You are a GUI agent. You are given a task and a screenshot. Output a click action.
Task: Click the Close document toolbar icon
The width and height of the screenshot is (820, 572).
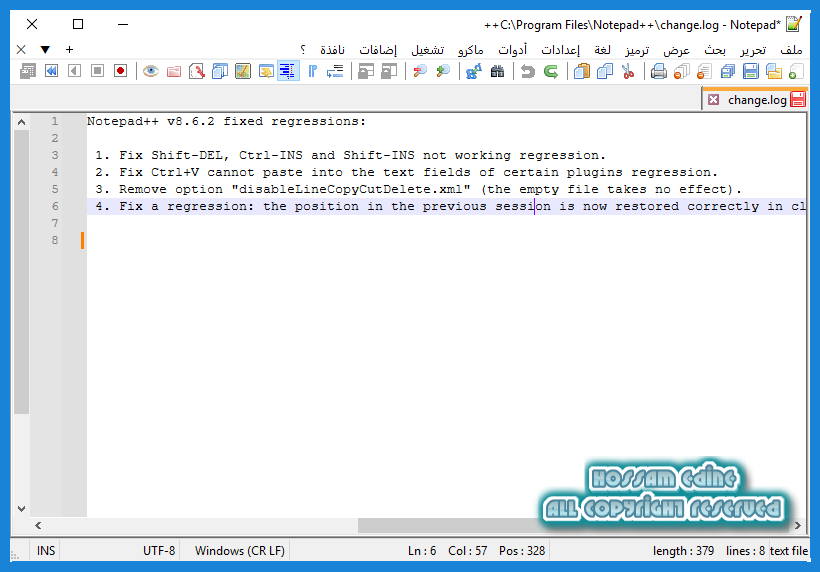click(x=704, y=71)
